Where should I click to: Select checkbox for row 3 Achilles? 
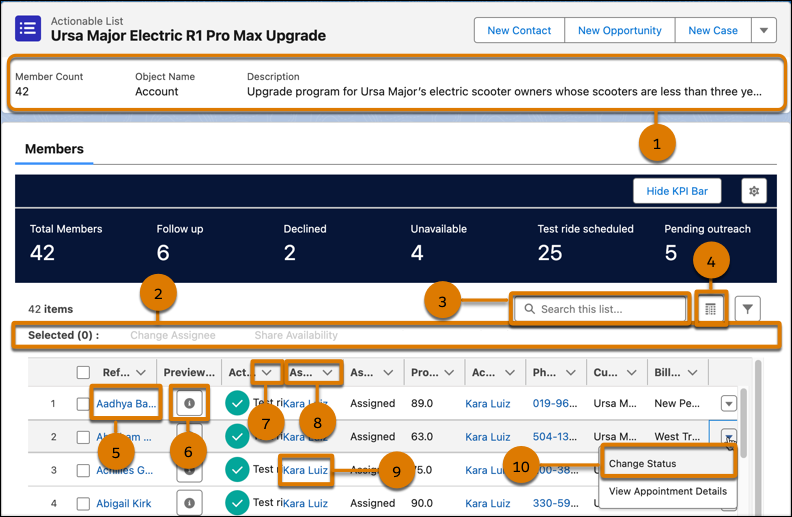(x=83, y=470)
